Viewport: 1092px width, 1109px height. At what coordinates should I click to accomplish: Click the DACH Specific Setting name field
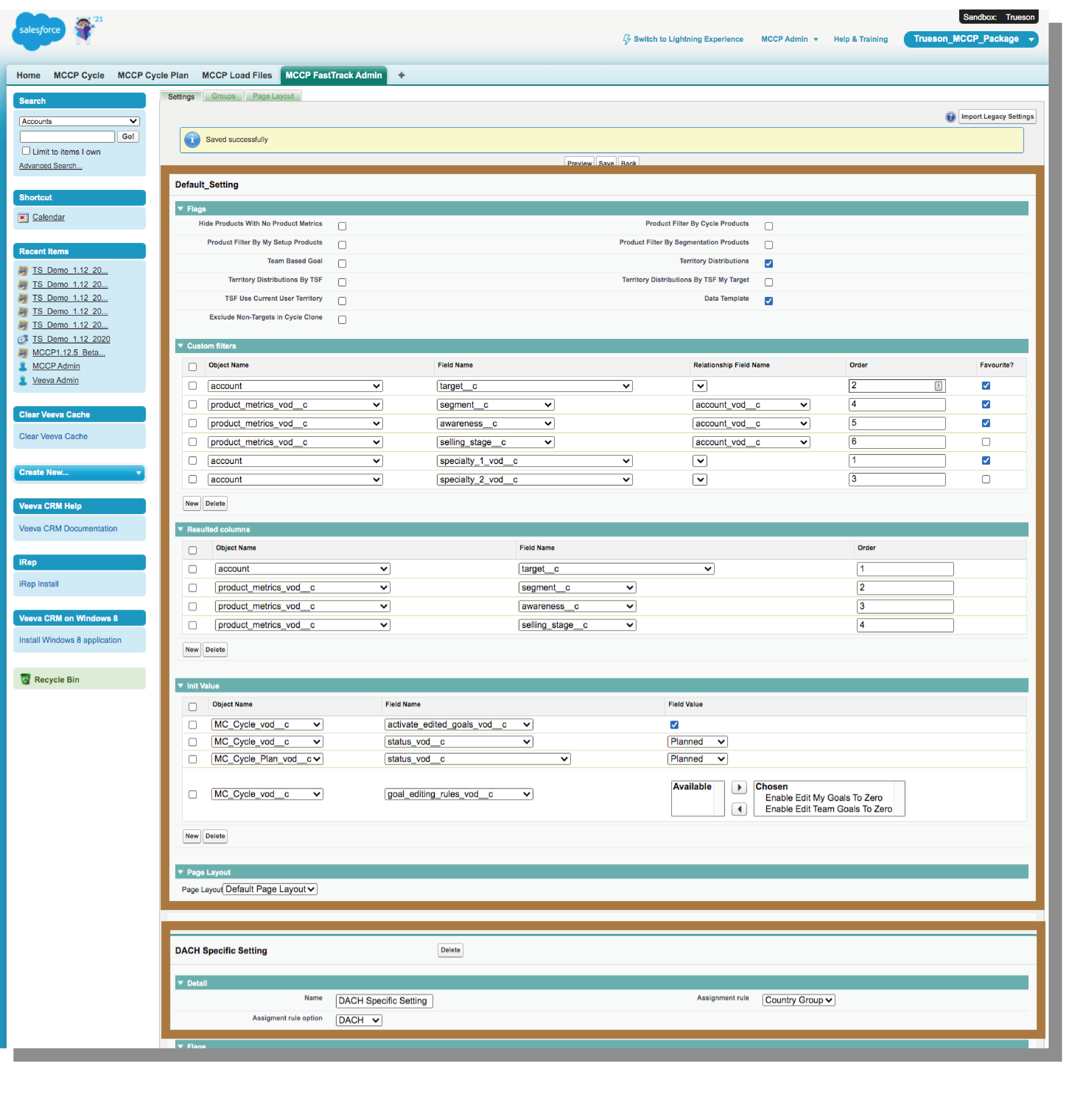tap(384, 1001)
